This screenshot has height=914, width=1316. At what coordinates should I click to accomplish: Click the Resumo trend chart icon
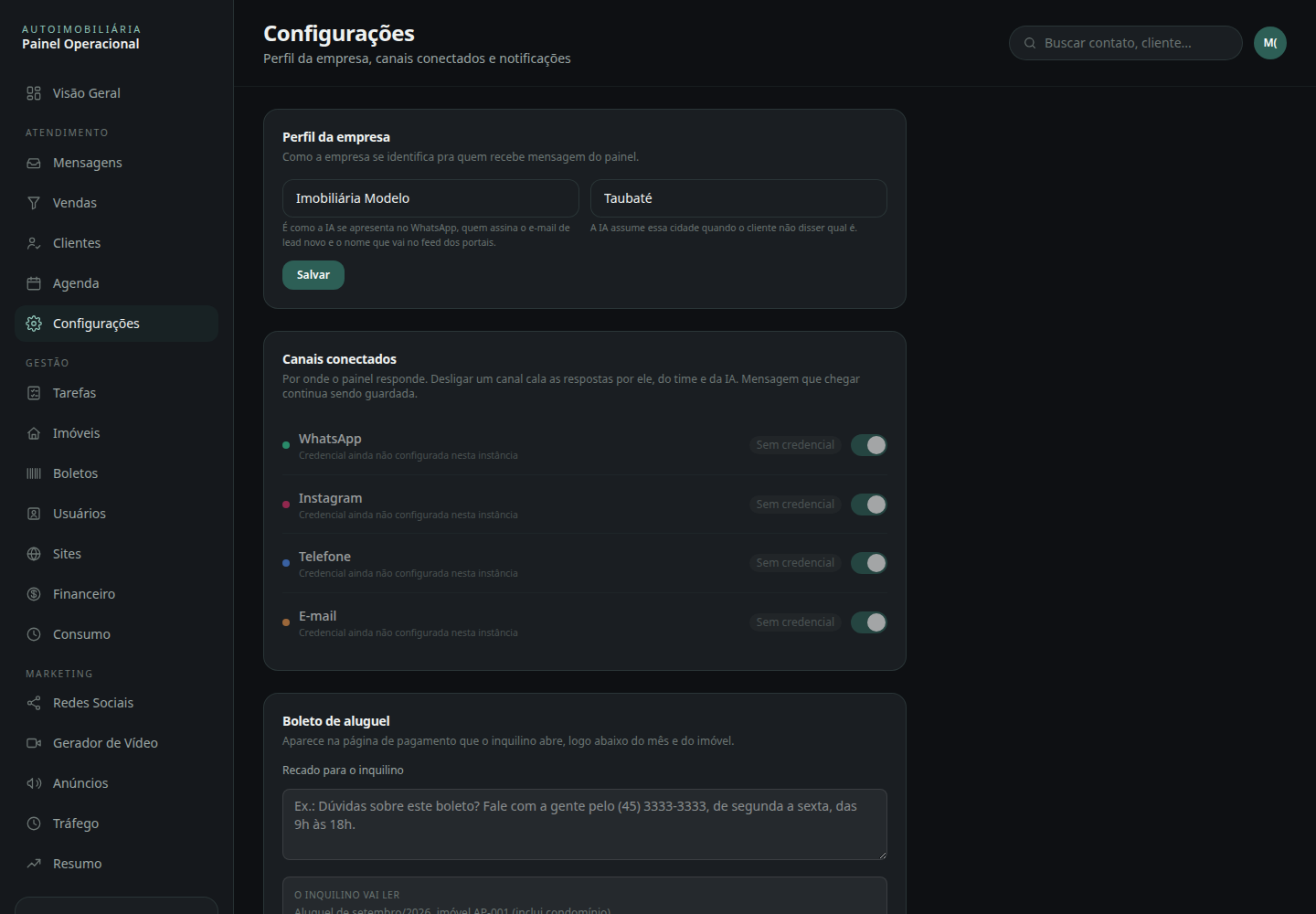click(x=34, y=864)
